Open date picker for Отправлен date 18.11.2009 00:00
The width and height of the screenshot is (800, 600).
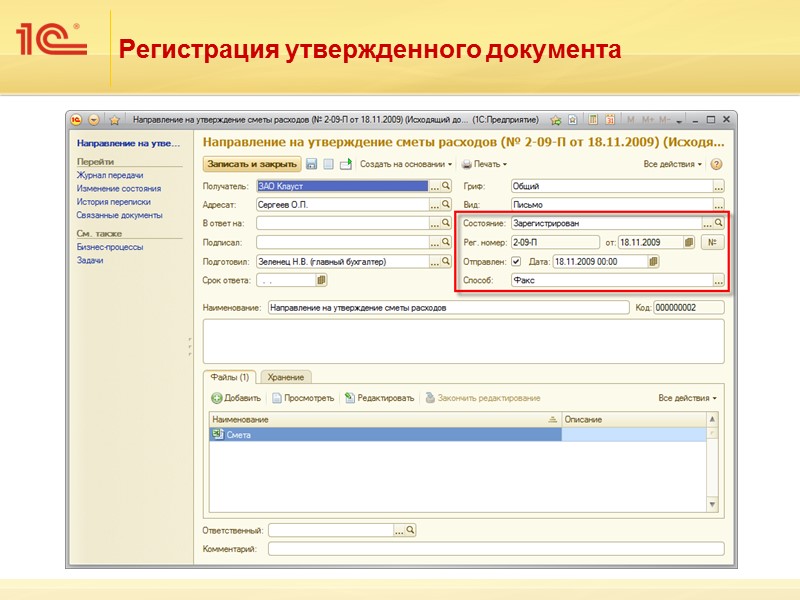click(x=653, y=261)
